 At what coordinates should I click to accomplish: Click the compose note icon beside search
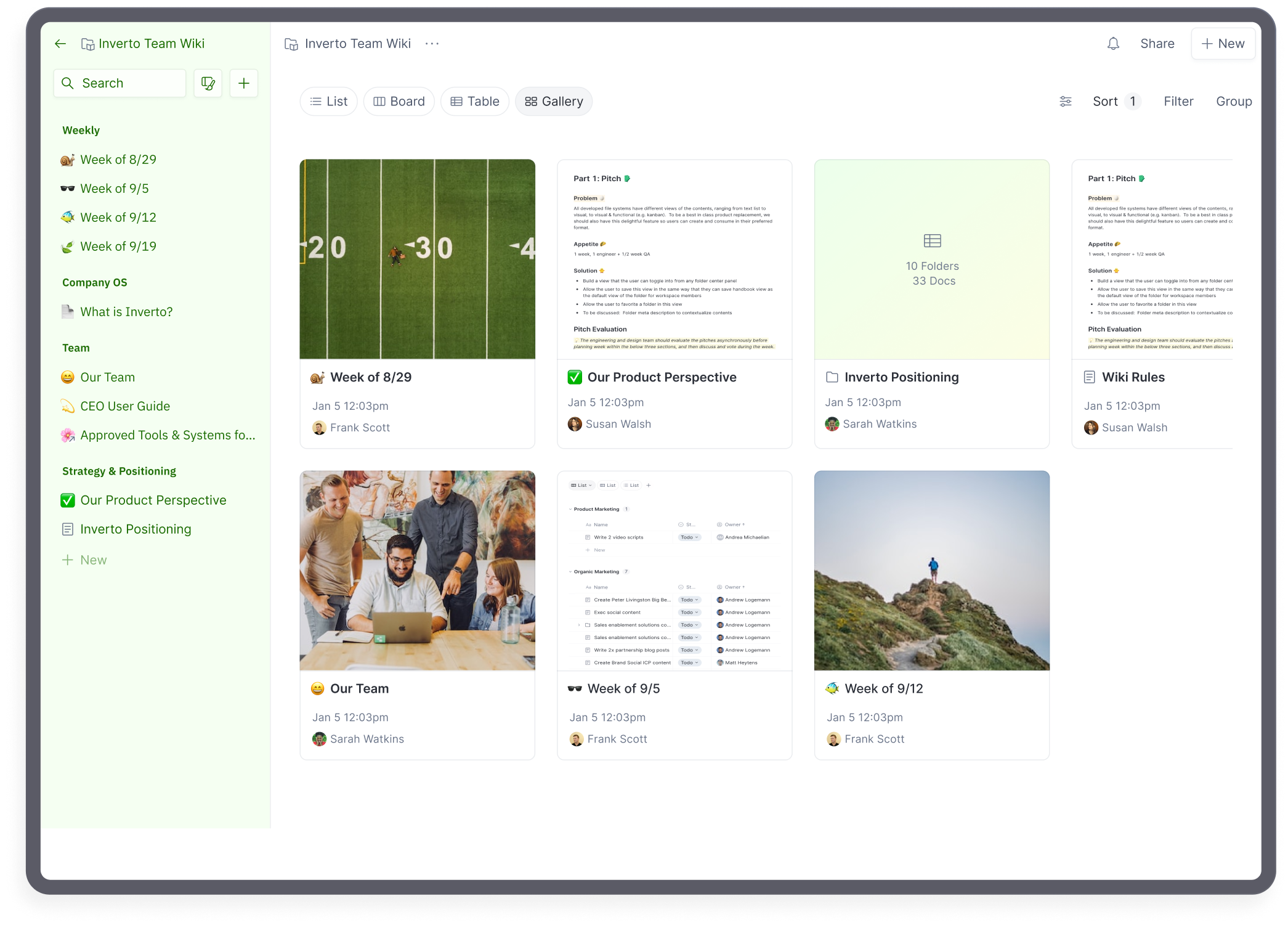tap(208, 83)
